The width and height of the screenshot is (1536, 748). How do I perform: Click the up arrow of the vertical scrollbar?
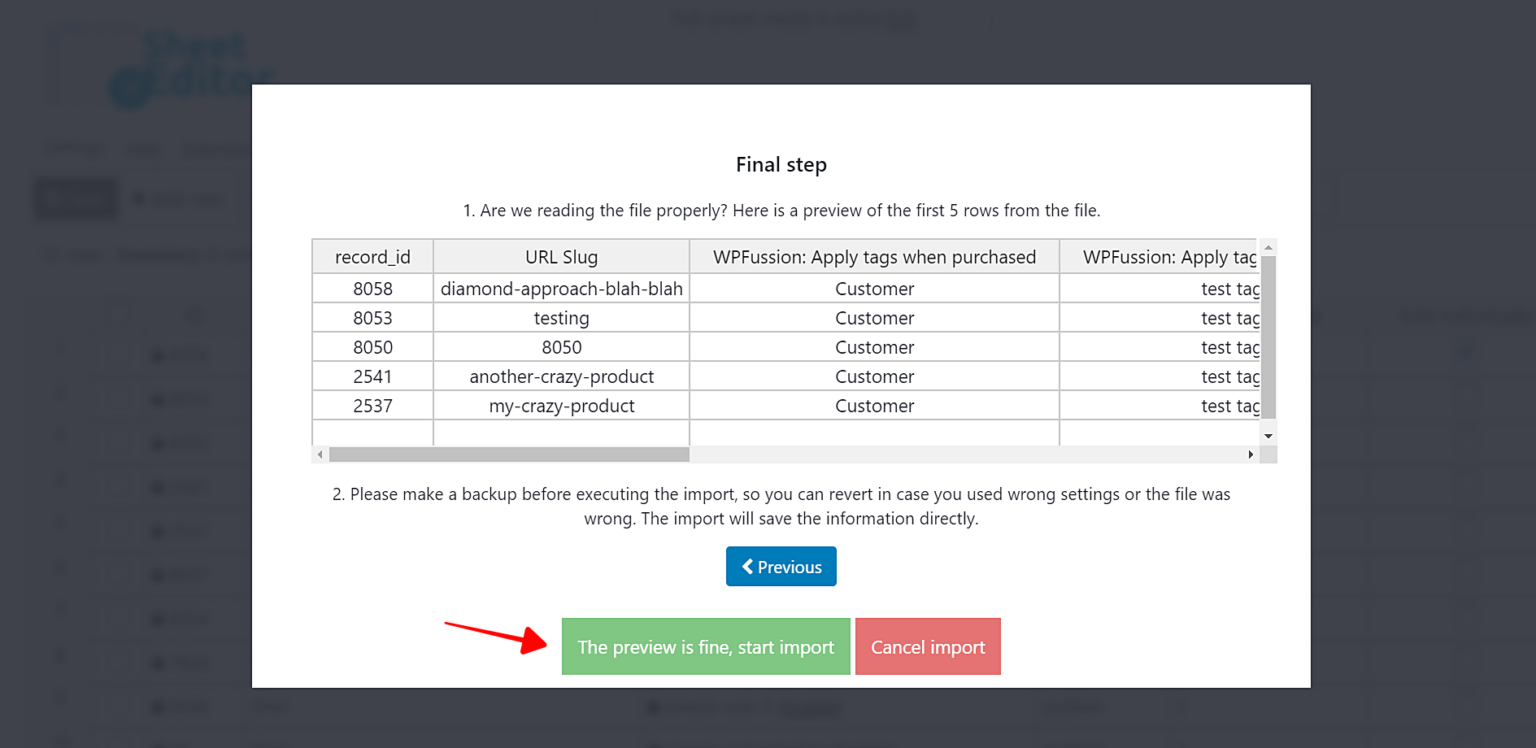pyautogui.click(x=1268, y=248)
